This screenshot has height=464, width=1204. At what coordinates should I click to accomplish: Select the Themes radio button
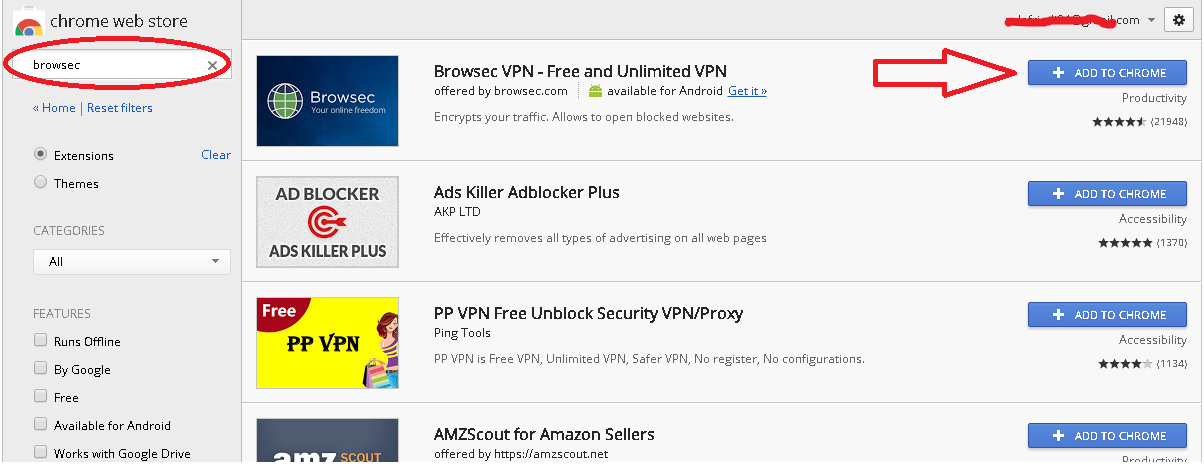coord(41,183)
